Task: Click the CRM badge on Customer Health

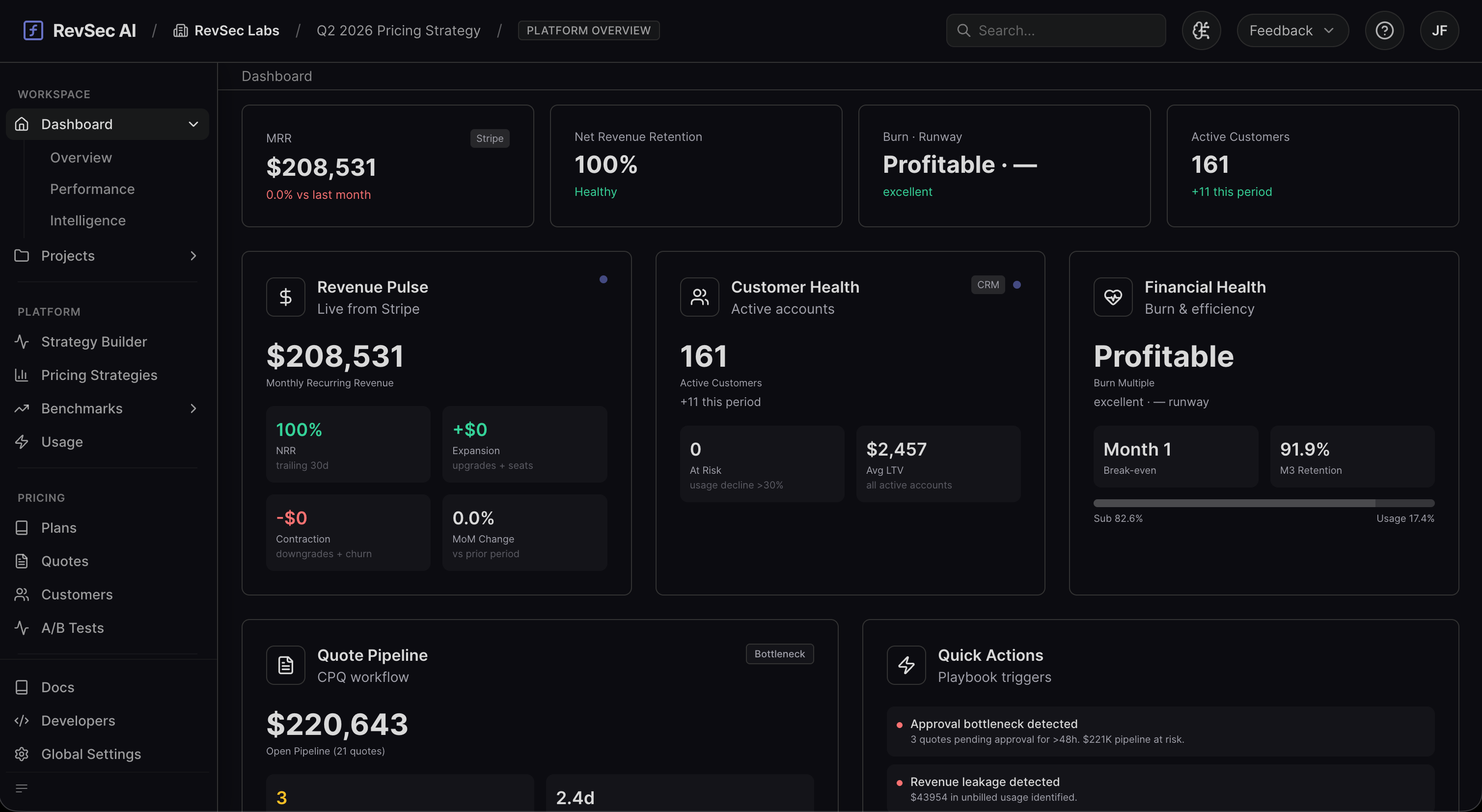Action: [x=988, y=285]
